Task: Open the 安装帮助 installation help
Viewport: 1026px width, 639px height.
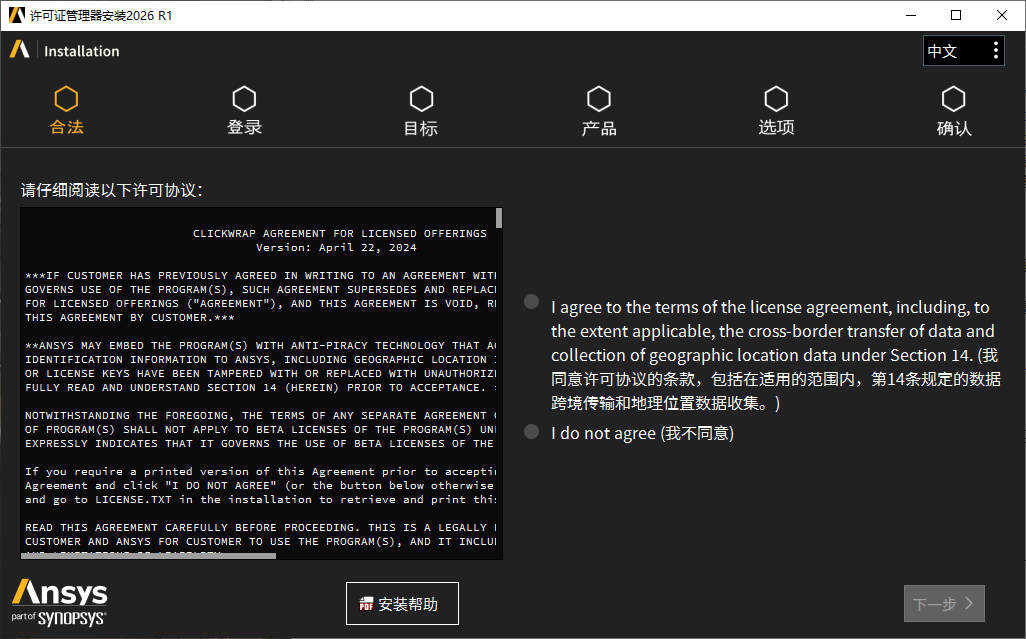Action: 402,604
